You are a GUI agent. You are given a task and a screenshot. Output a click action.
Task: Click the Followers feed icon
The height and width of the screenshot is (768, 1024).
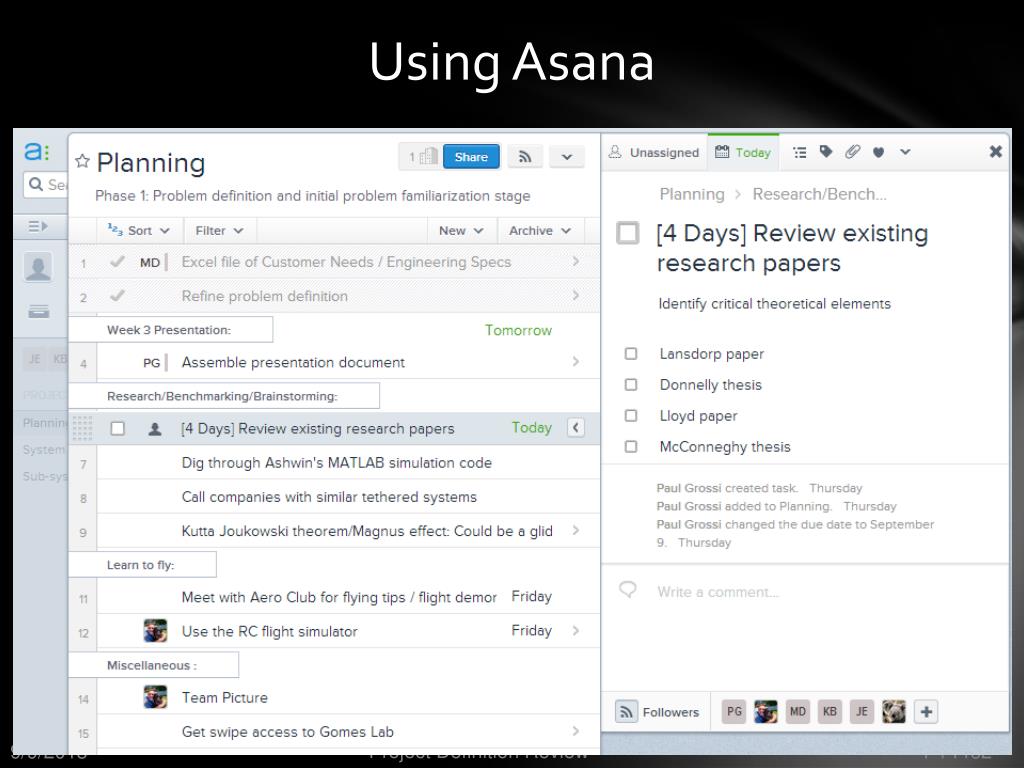(x=626, y=712)
